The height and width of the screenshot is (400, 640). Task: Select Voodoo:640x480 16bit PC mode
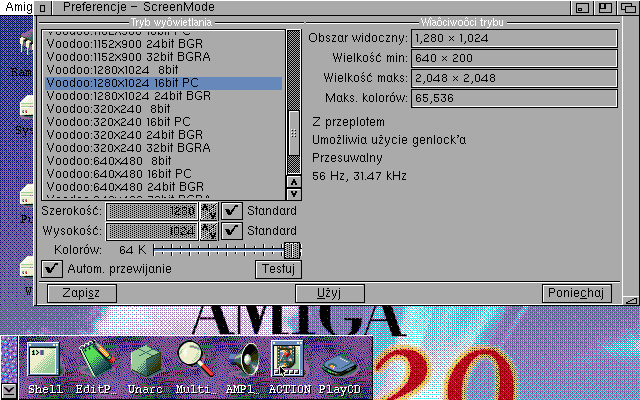[x=163, y=174]
